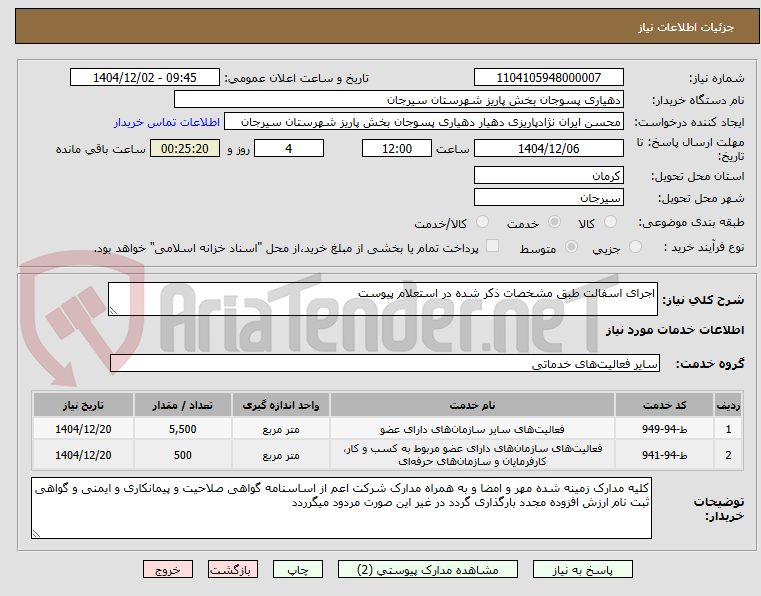Click the جزئیات اطلاعات نیاز header title
This screenshot has width=761, height=596.
click(x=686, y=27)
